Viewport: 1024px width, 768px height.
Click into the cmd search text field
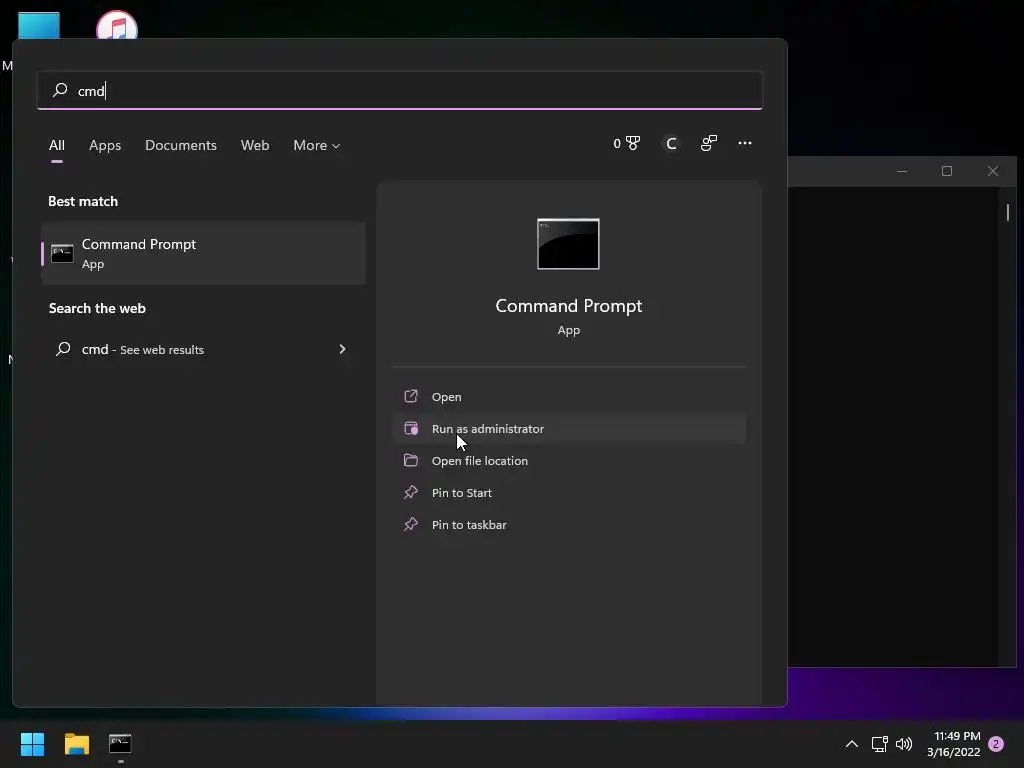click(x=400, y=90)
